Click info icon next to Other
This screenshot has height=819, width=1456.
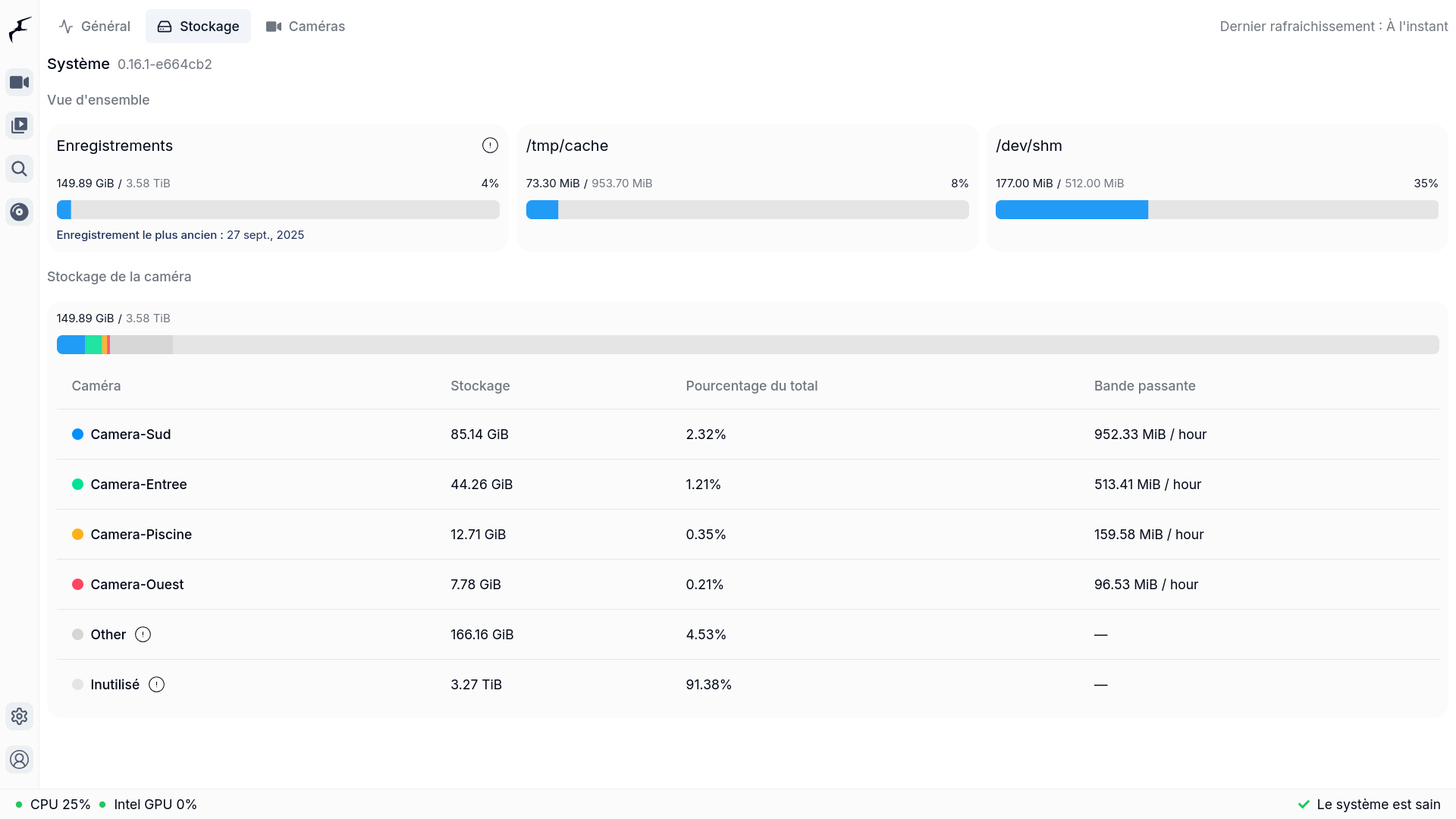pos(143,635)
